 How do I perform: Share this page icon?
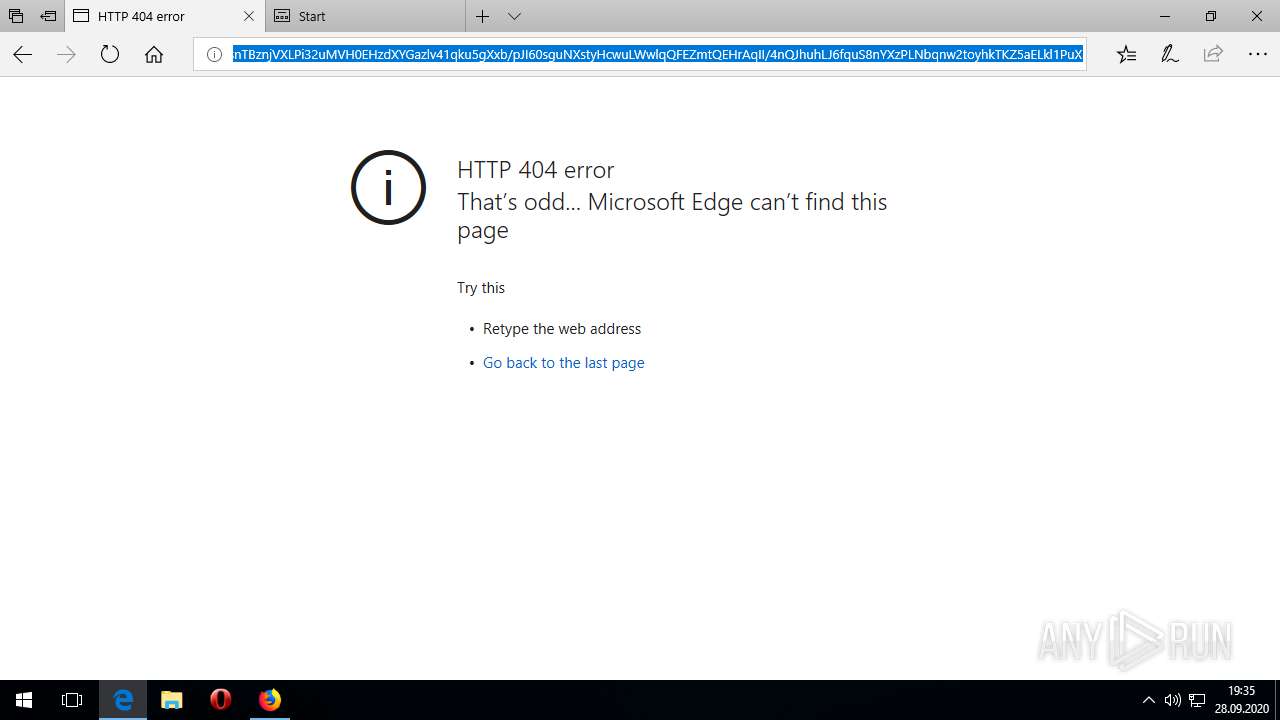[x=1213, y=55]
